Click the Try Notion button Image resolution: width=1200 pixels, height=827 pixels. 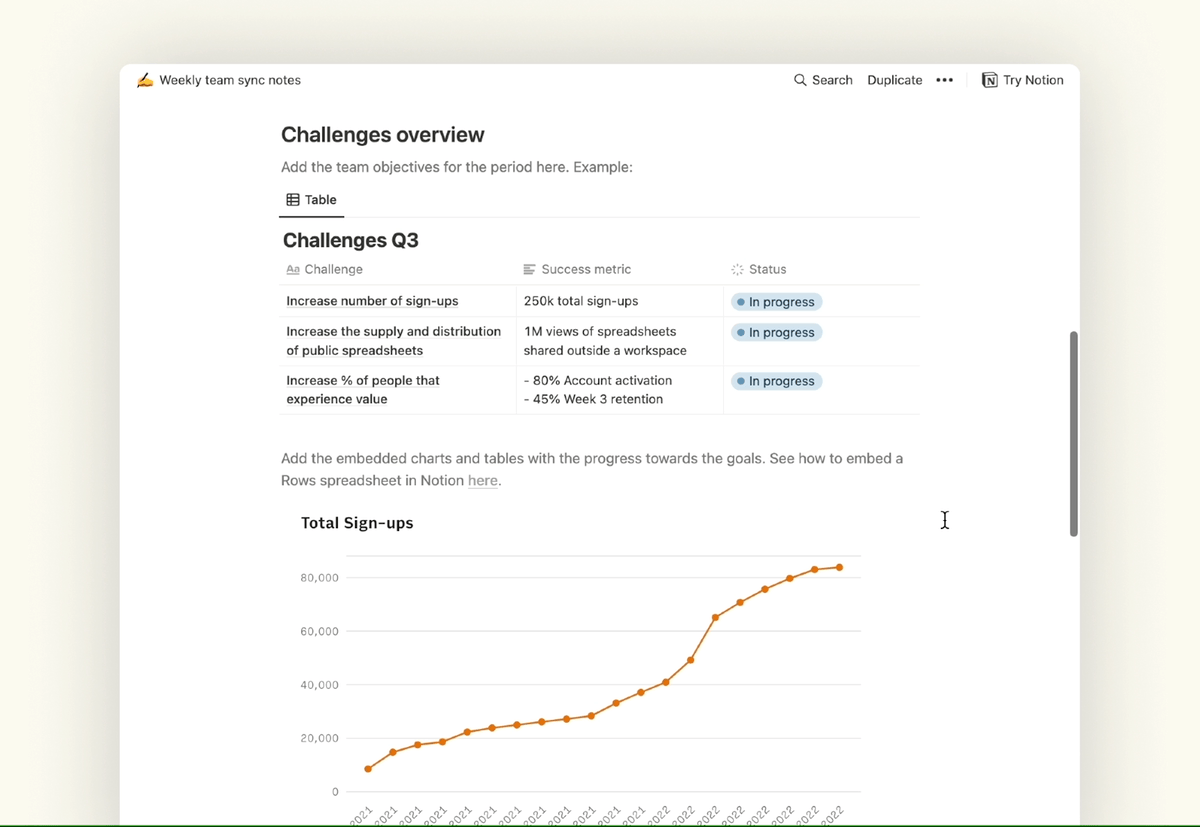tap(1022, 80)
